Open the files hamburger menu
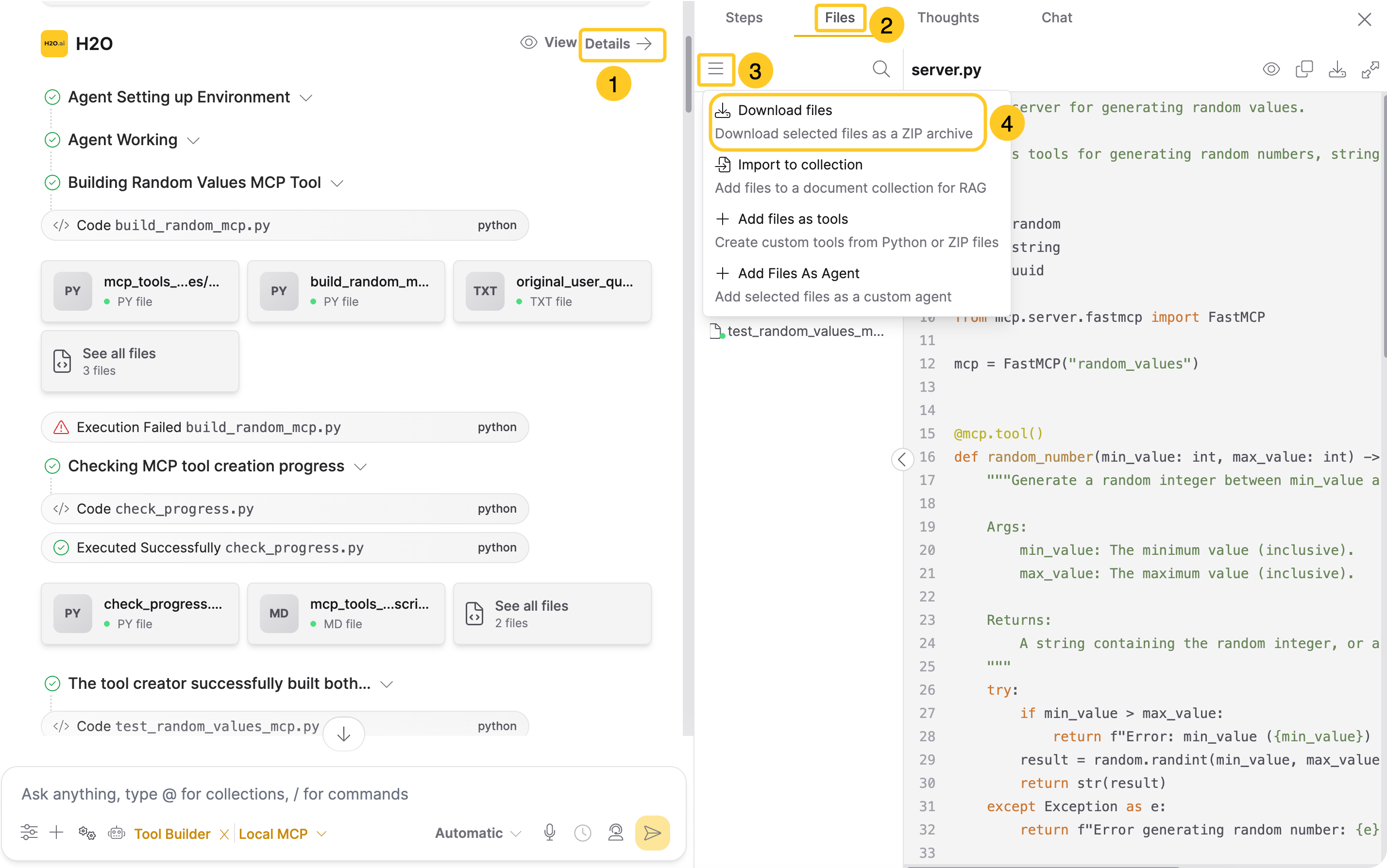Viewport: 1387px width, 868px height. [x=715, y=69]
